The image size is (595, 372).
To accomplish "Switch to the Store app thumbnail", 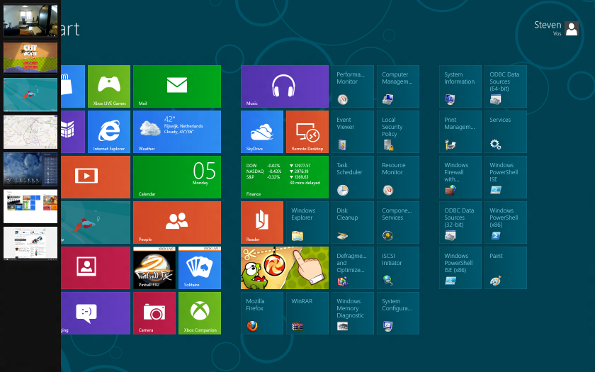I will pyautogui.click(x=30, y=206).
